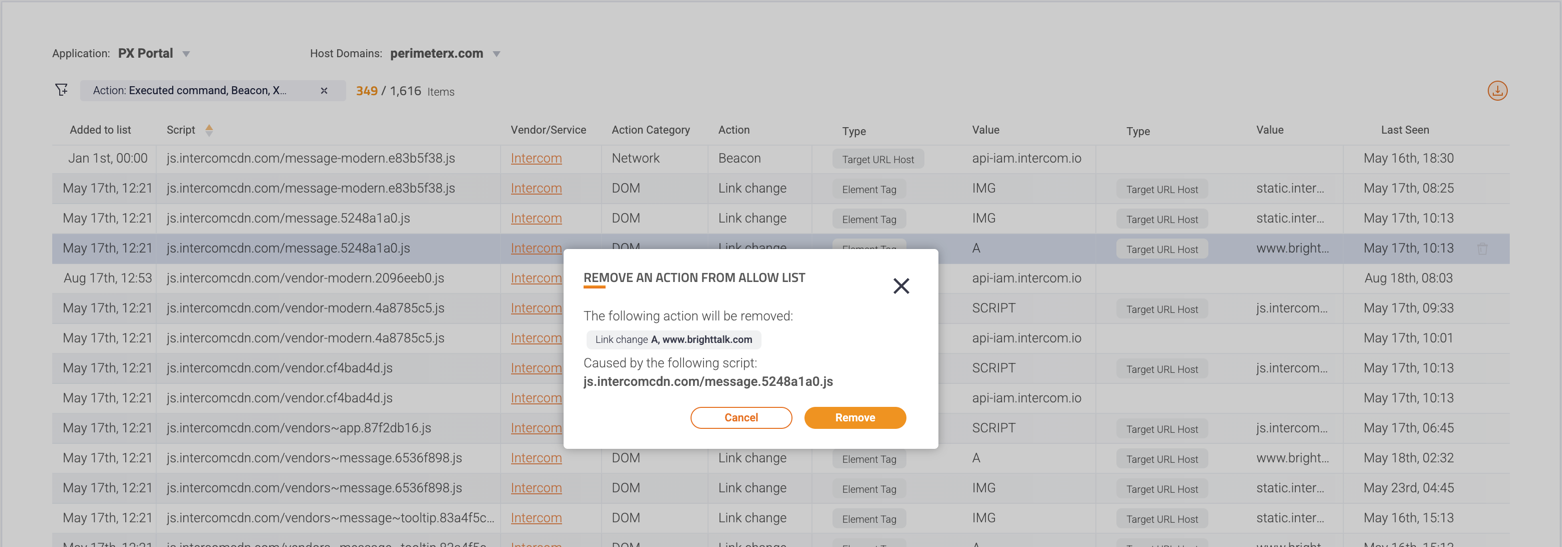Screen dimensions: 1562x547
Task: Open Intercom link in vendors~message~tooltip row
Action: [536, 518]
